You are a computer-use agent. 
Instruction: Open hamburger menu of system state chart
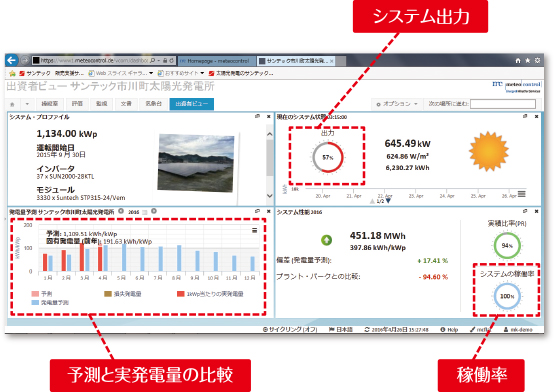pyautogui.click(x=521, y=194)
